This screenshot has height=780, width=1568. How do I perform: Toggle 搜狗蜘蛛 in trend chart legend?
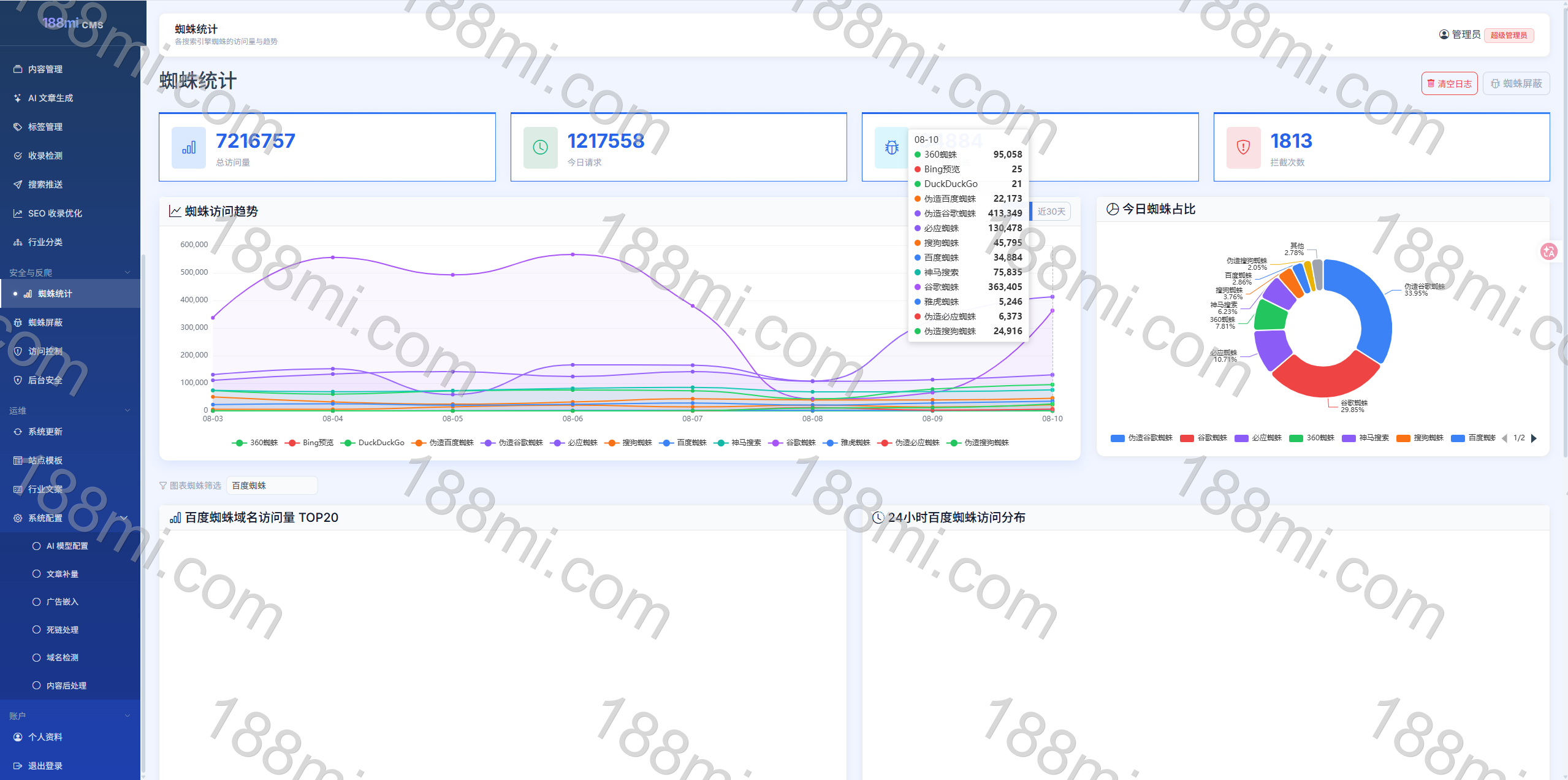[628, 443]
